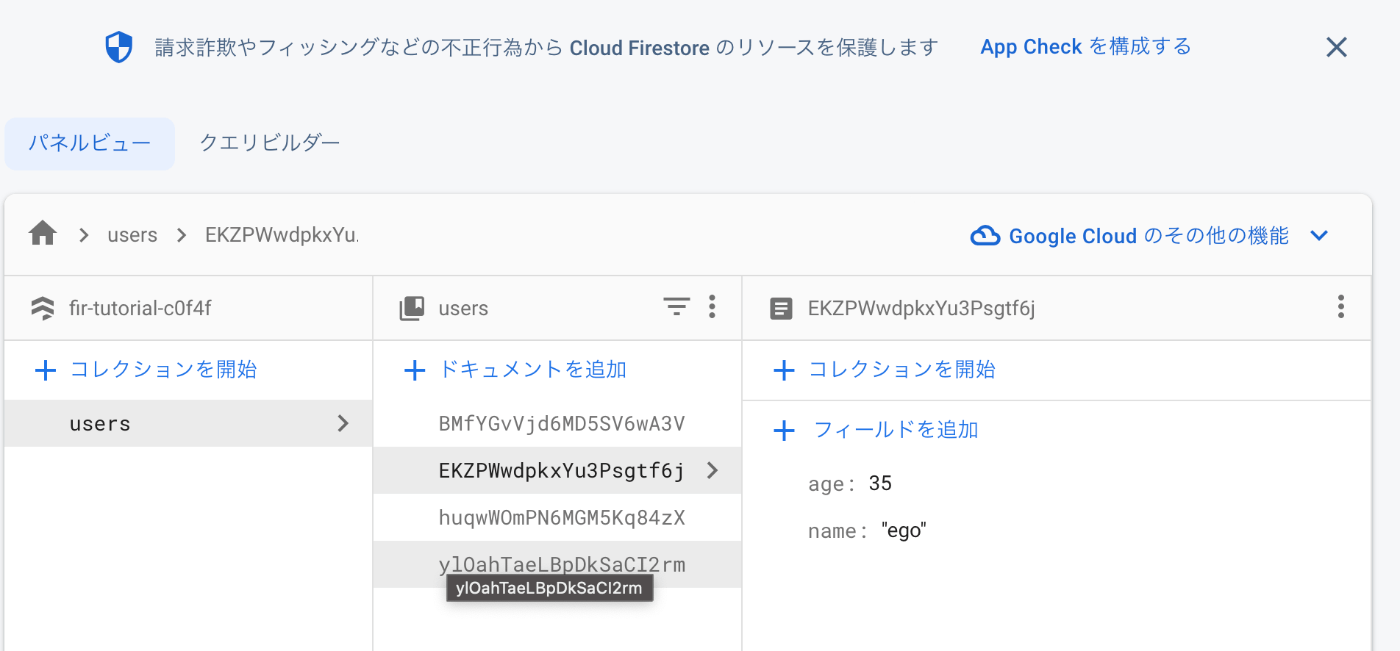Viewport: 1400px width, 651px height.
Task: Dismiss the App Check banner
Action: [1336, 47]
